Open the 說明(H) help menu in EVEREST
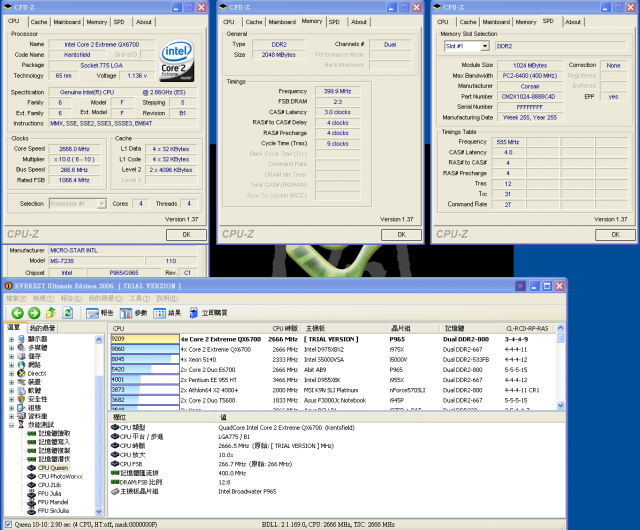This screenshot has width=640, height=530. 167,298
